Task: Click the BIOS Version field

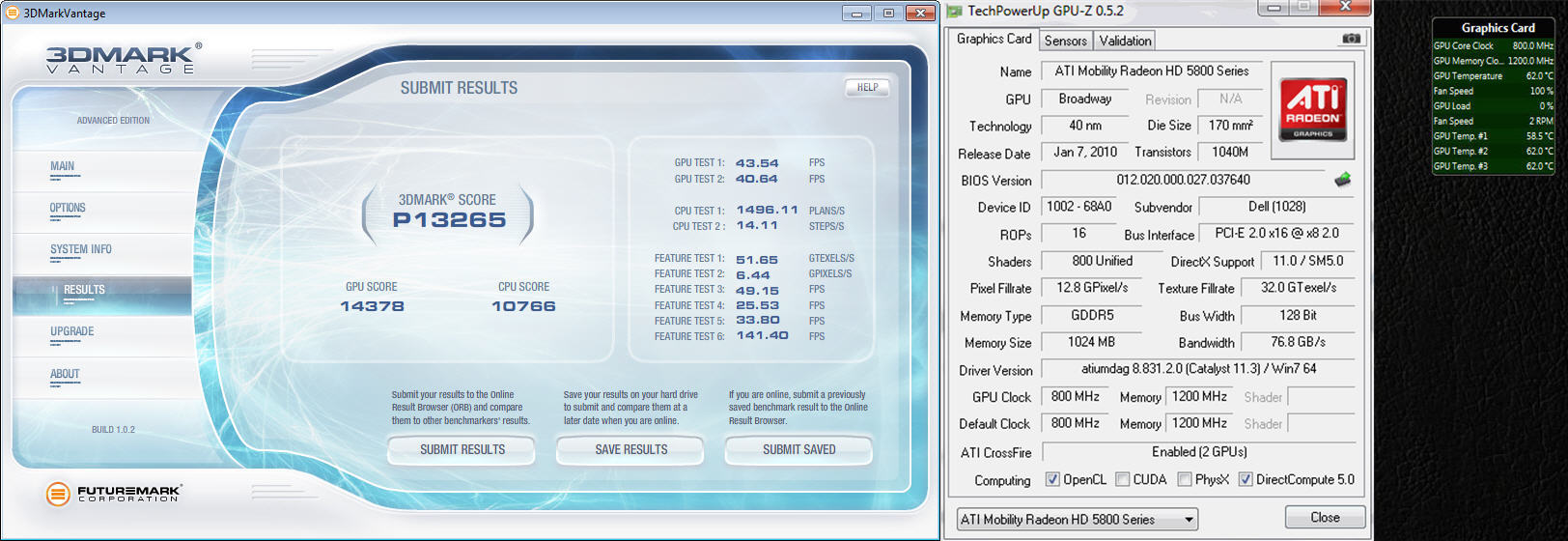Action: click(1183, 181)
